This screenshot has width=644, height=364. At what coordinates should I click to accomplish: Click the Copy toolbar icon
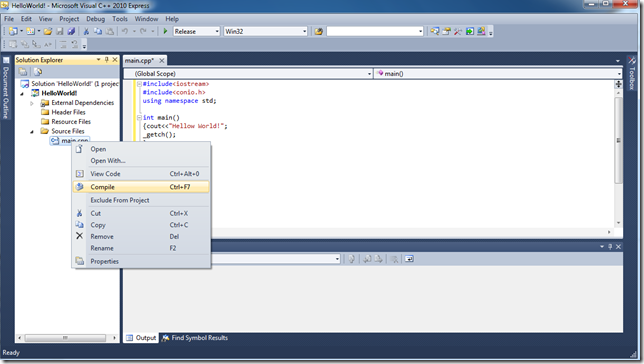click(98, 31)
